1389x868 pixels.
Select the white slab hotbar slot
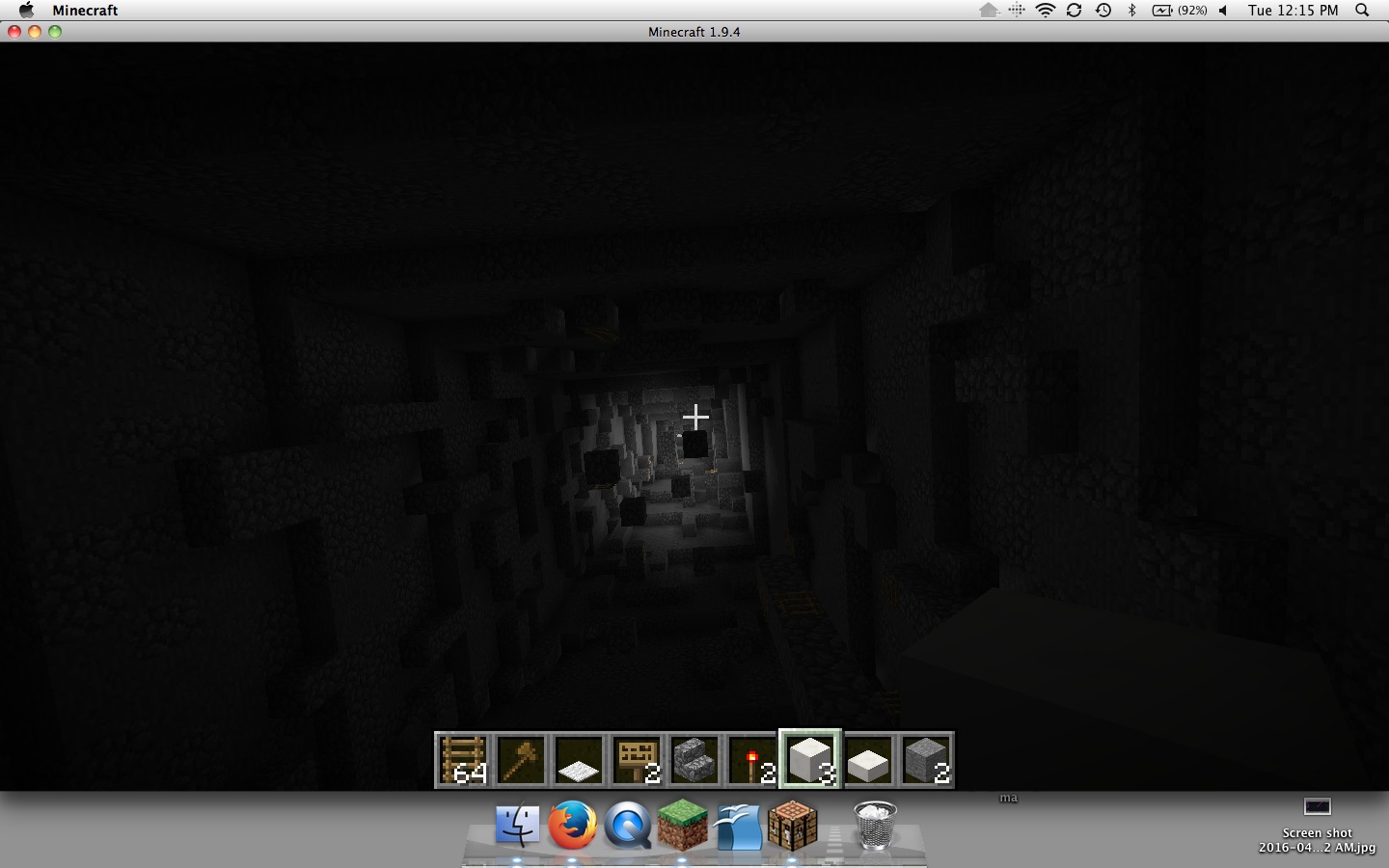(x=868, y=760)
